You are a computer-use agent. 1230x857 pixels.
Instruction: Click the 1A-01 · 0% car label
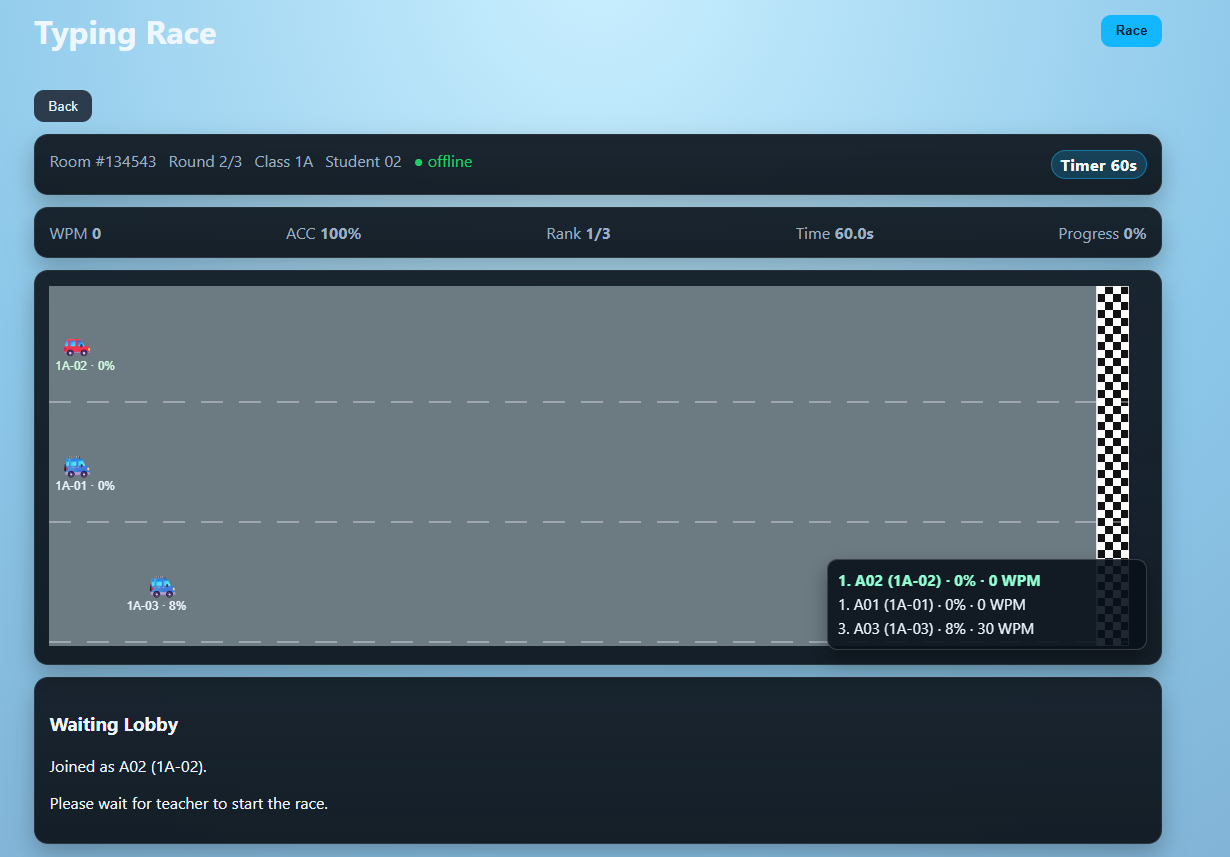[85, 486]
